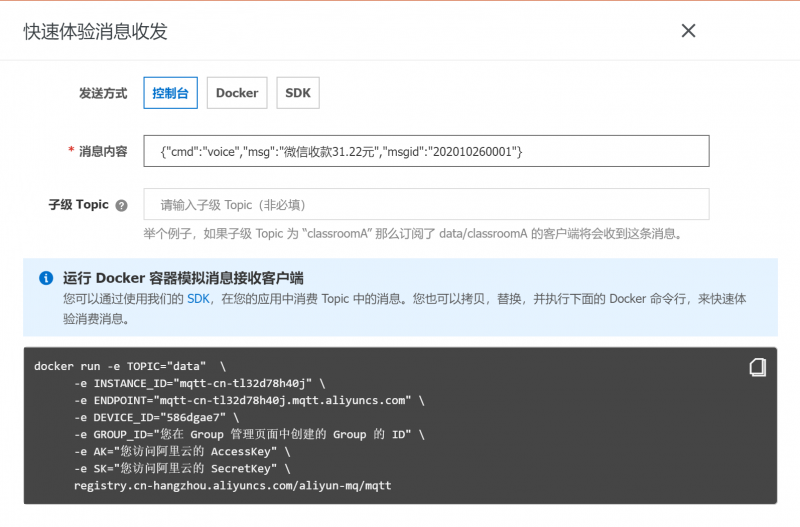Close the 快速体验消息收发 dialog
The image size is (800, 527).
click(688, 31)
